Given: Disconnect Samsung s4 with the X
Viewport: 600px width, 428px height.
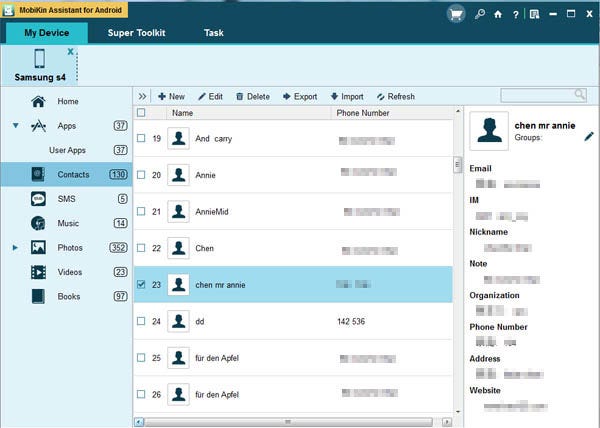Looking at the screenshot, I should click(70, 51).
